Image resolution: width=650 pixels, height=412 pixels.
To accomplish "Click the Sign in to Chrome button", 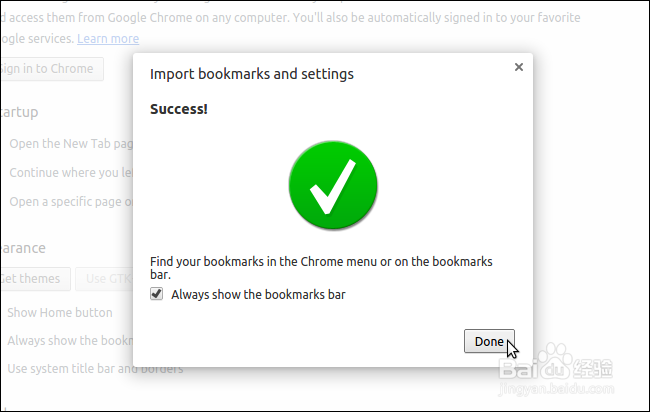I will tap(48, 69).
